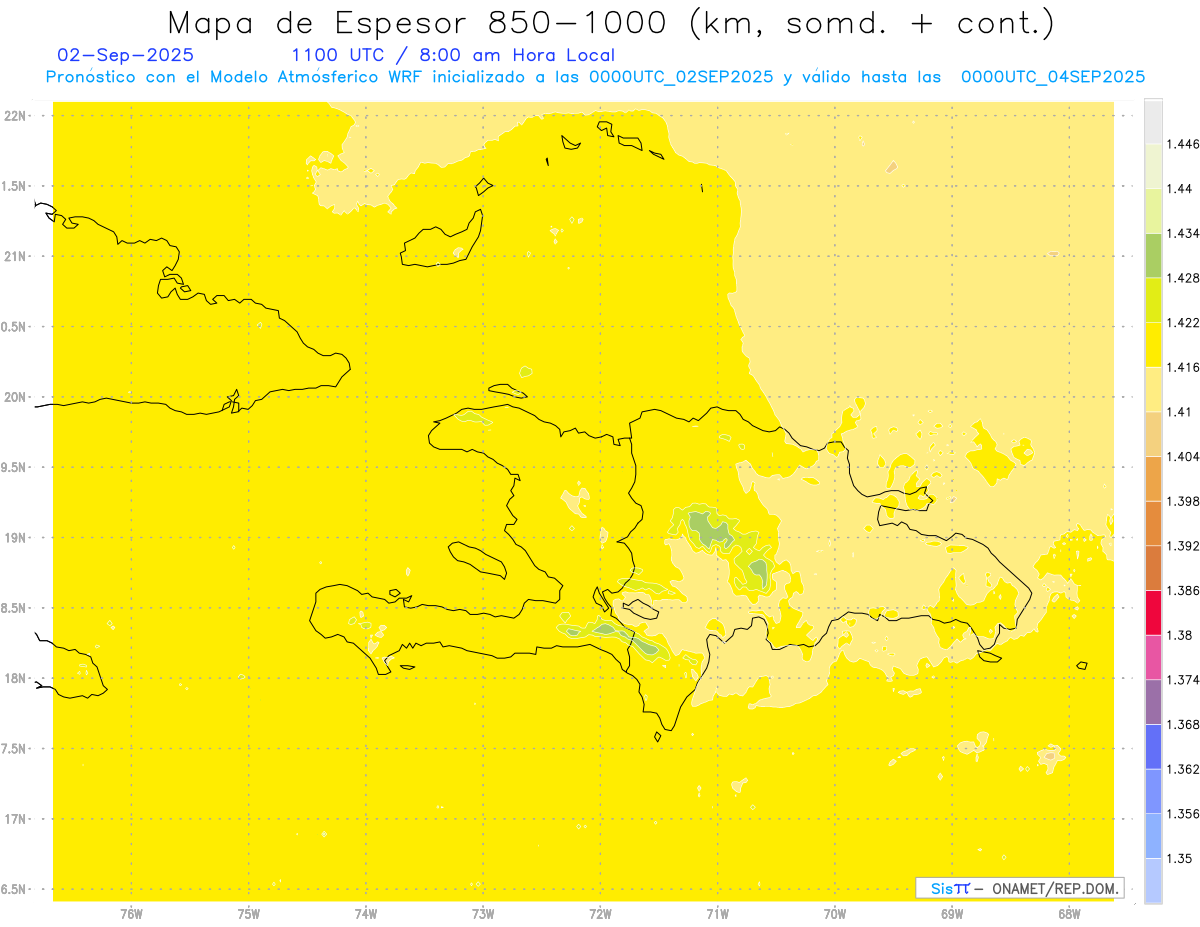Select the 68W longitude axis label
This screenshot has height=927, width=1200.
[x=1069, y=914]
